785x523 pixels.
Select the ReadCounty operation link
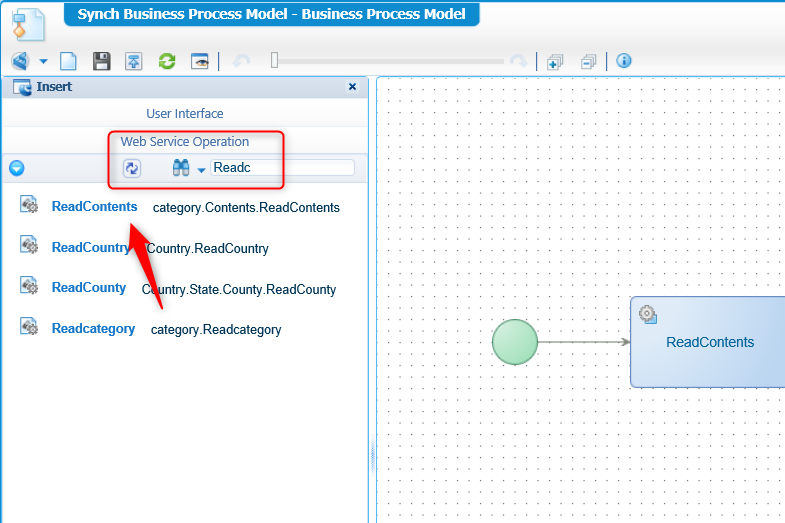point(89,288)
